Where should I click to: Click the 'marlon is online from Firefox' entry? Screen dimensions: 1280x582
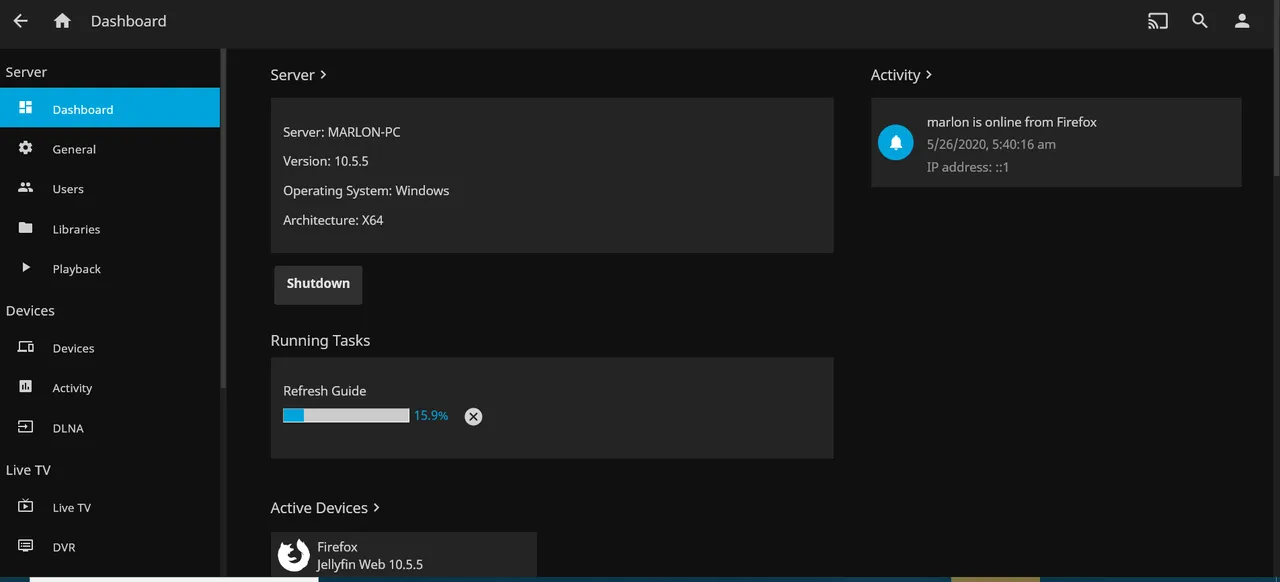[x=1056, y=143]
